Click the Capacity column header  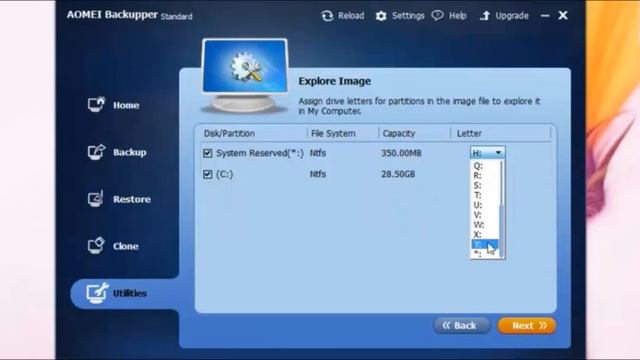pos(399,133)
